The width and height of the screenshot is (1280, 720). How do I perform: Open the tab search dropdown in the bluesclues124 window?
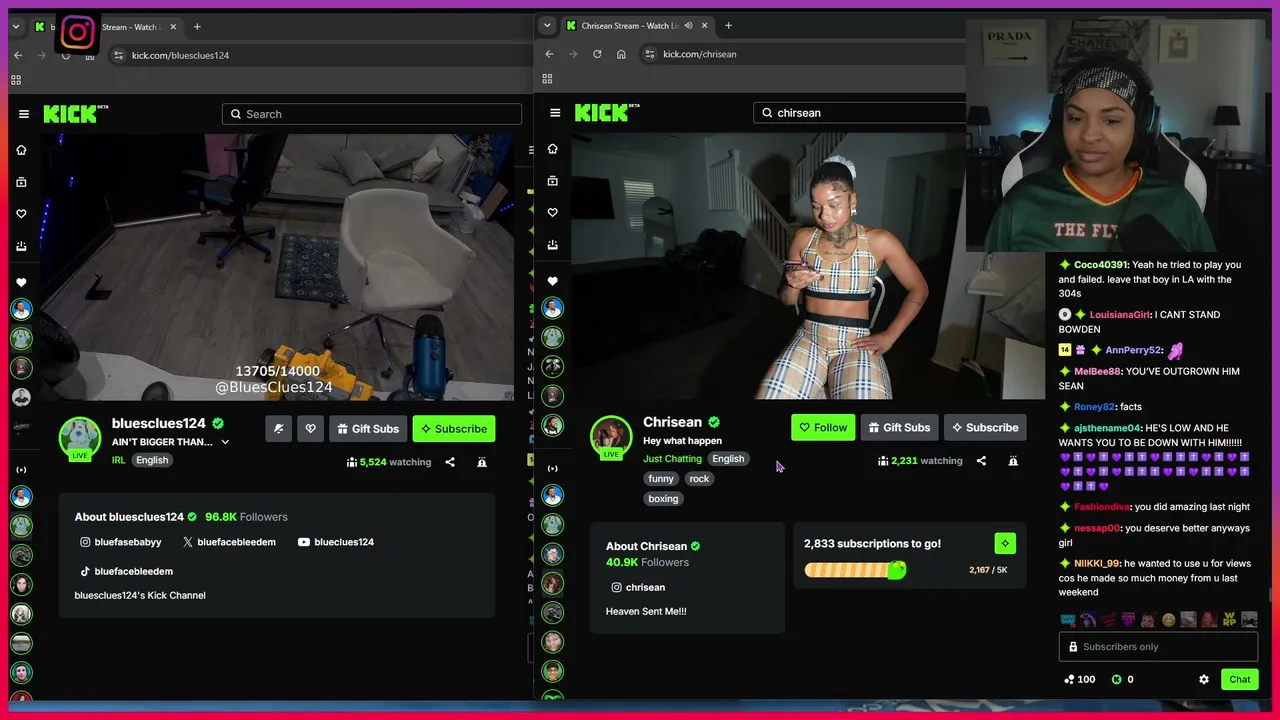pyautogui.click(x=16, y=27)
